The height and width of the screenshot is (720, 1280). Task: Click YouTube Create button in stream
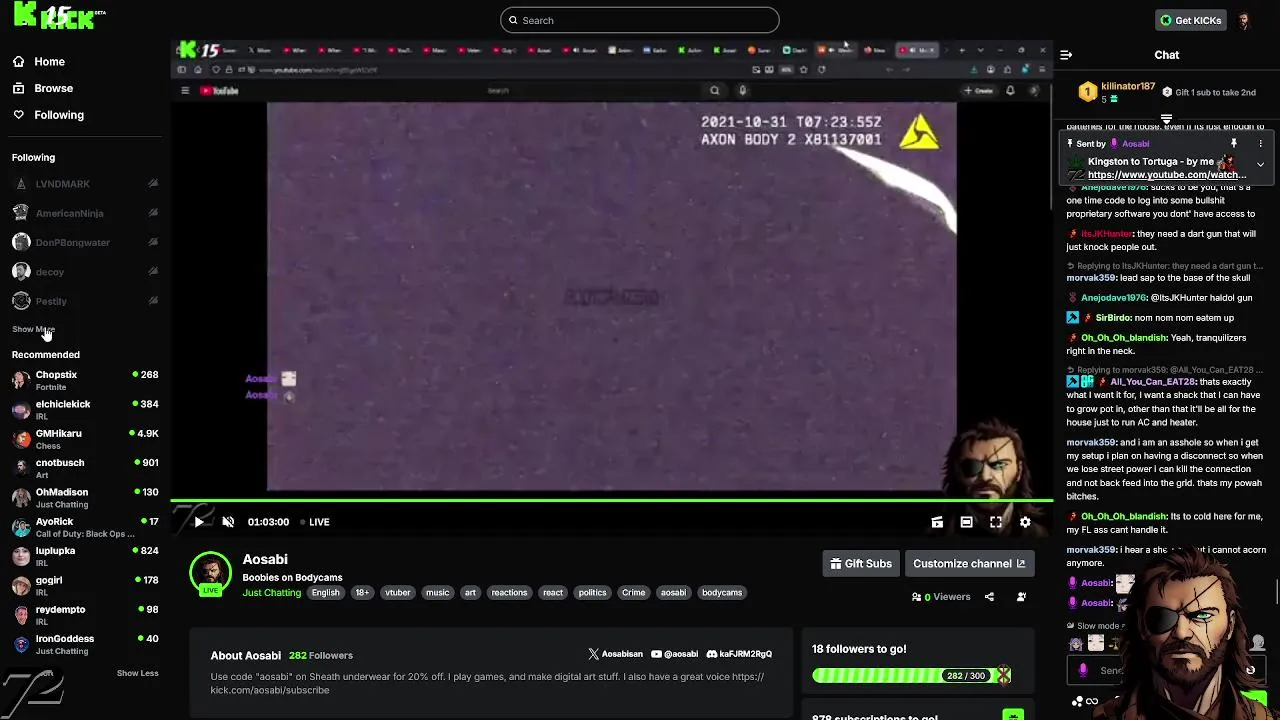point(978,91)
